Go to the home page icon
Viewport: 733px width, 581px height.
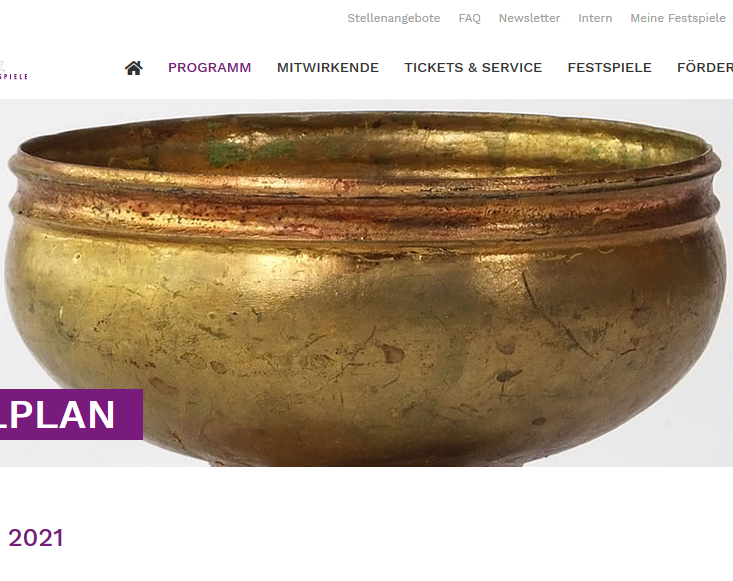pos(134,68)
